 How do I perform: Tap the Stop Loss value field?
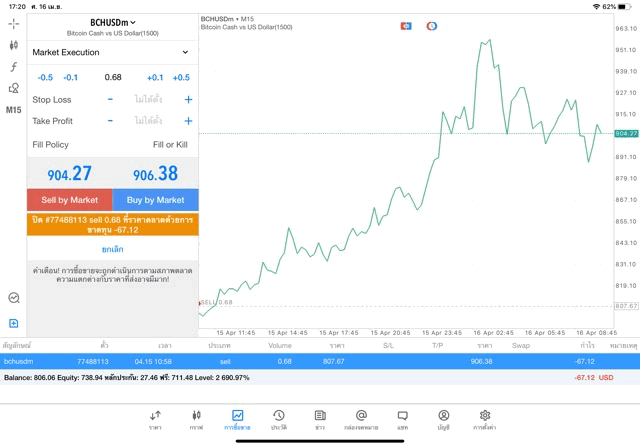148,99
